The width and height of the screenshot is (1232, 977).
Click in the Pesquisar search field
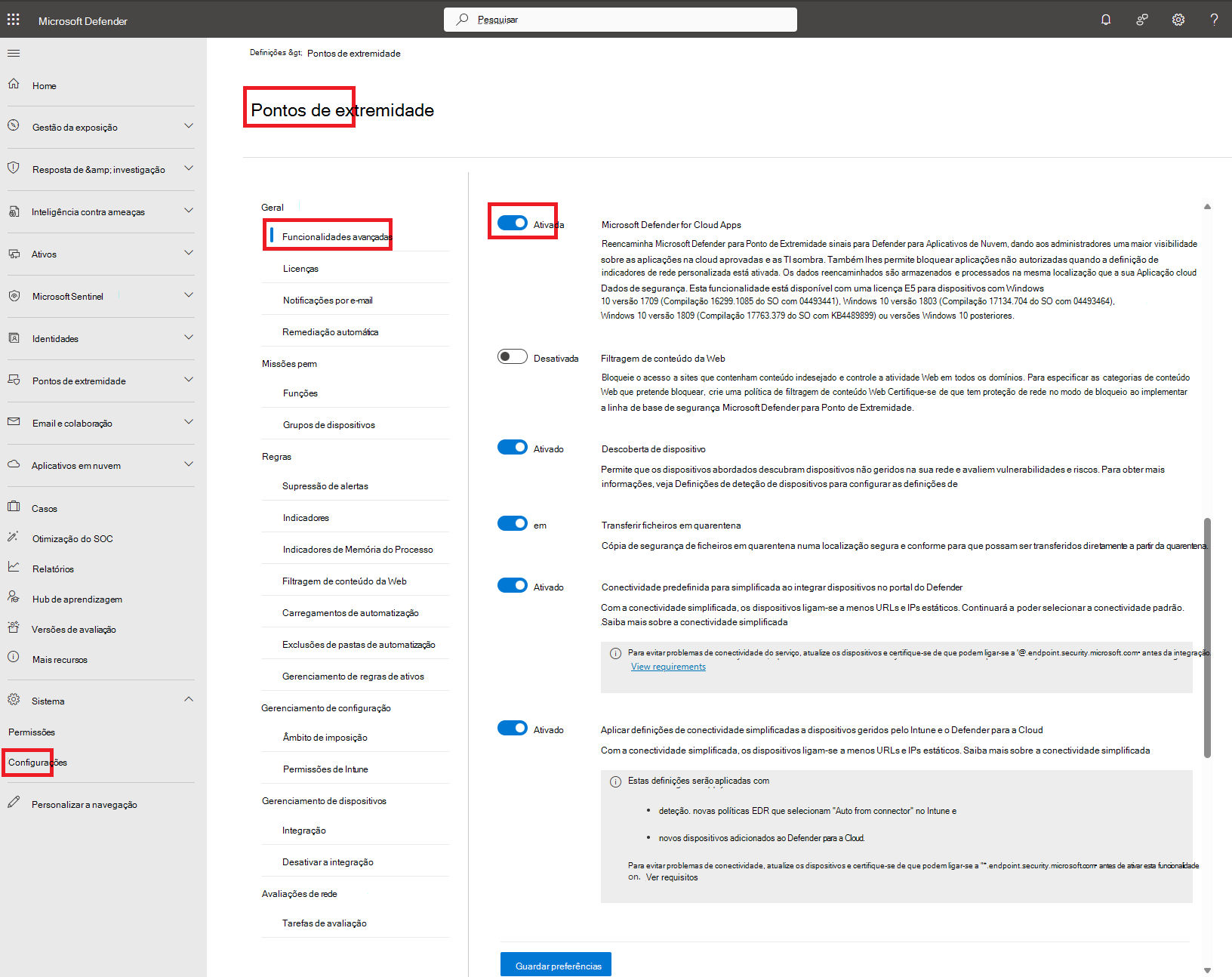click(x=621, y=20)
